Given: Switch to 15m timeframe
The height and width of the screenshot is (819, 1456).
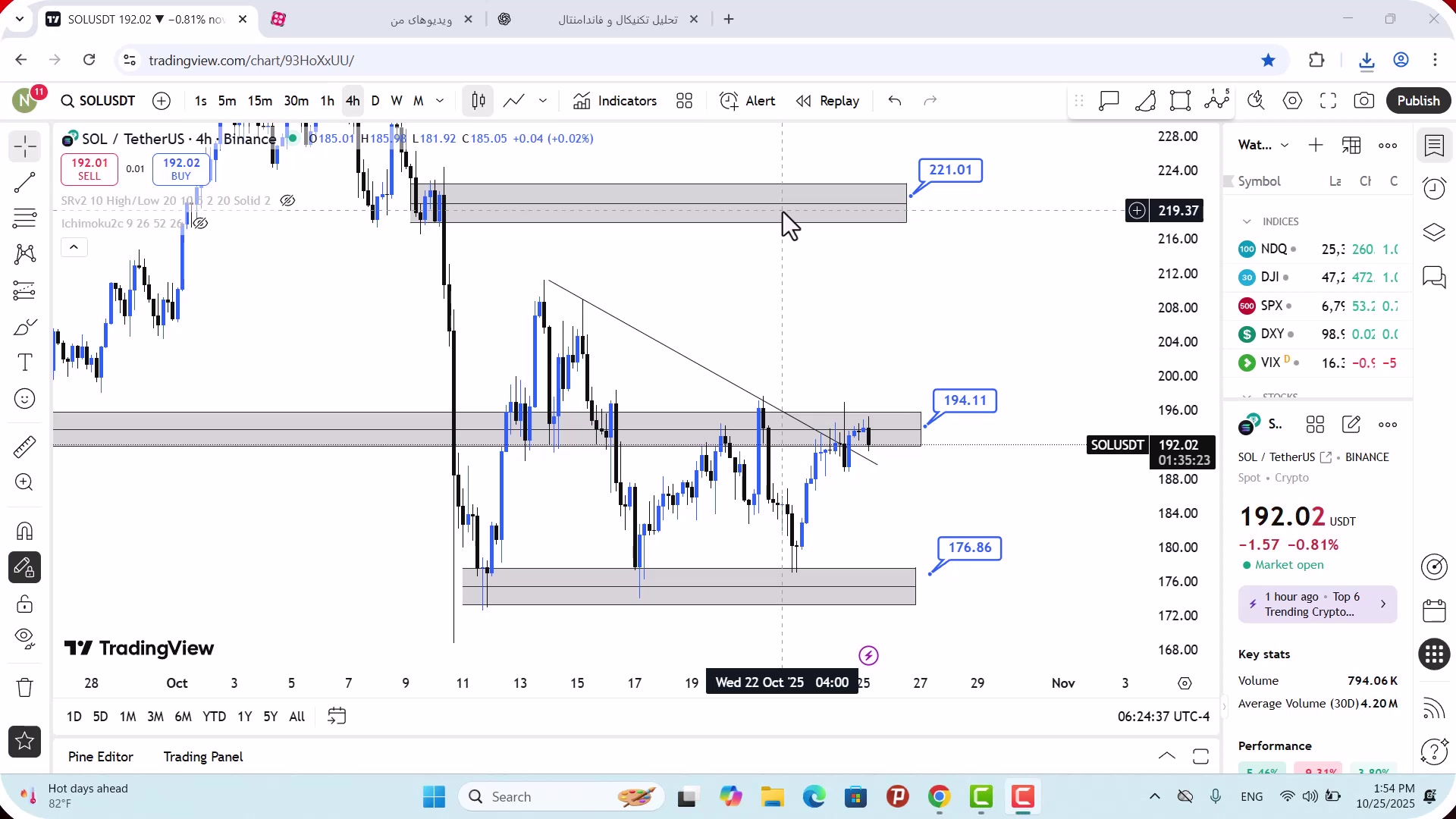Looking at the screenshot, I should click(259, 101).
